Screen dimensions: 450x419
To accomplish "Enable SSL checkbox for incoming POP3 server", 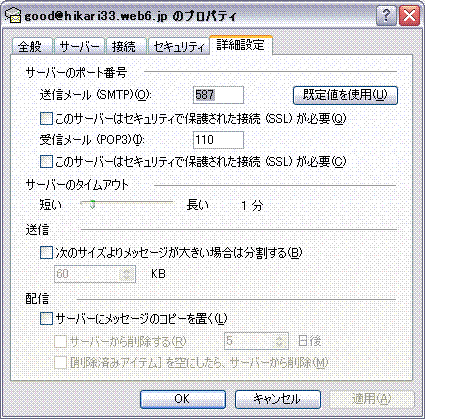I will [46, 162].
